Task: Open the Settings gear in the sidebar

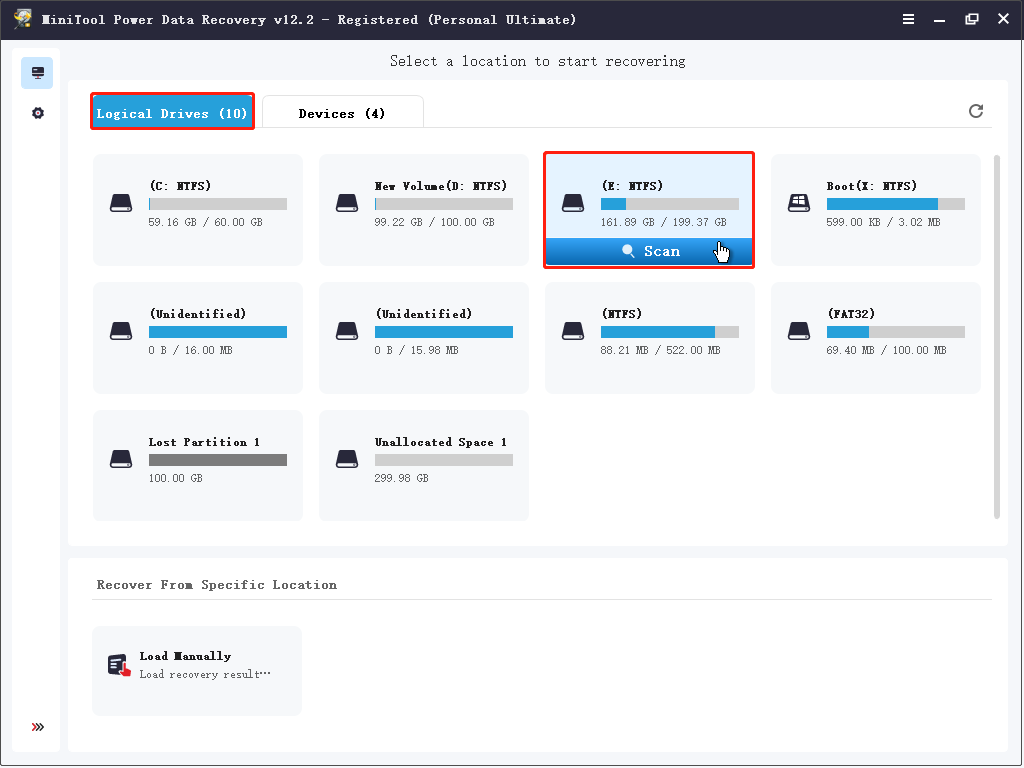Action: (38, 113)
